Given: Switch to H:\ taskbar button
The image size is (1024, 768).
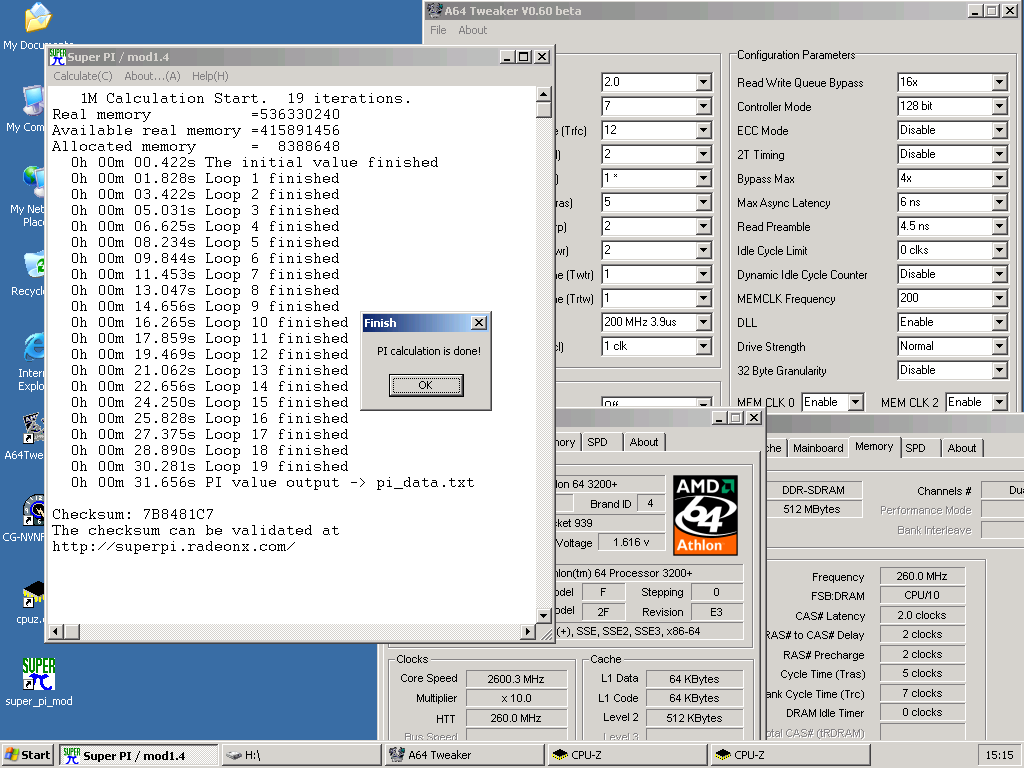Looking at the screenshot, I should tap(301, 755).
